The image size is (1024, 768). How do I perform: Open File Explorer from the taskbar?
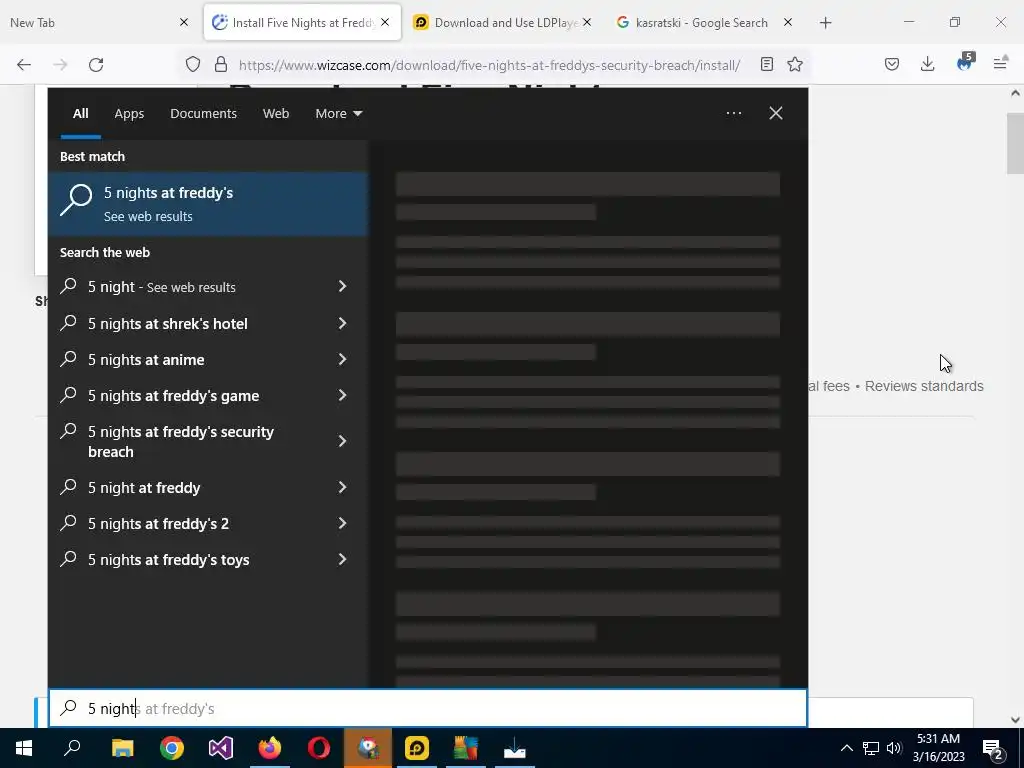123,748
